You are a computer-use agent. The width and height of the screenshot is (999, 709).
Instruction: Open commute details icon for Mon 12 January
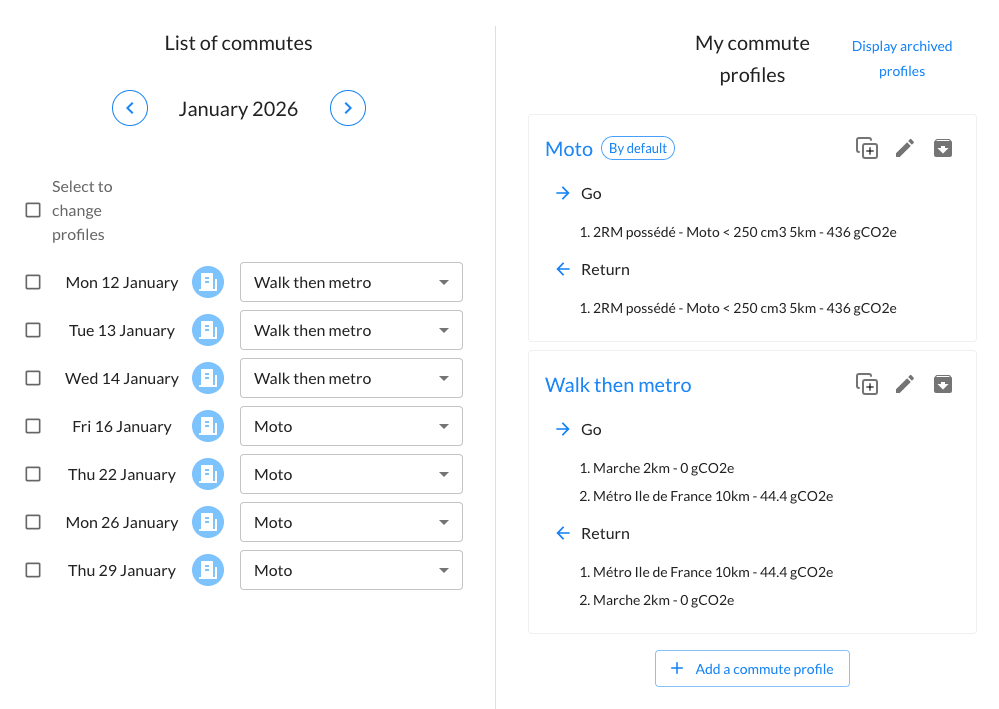[208, 282]
